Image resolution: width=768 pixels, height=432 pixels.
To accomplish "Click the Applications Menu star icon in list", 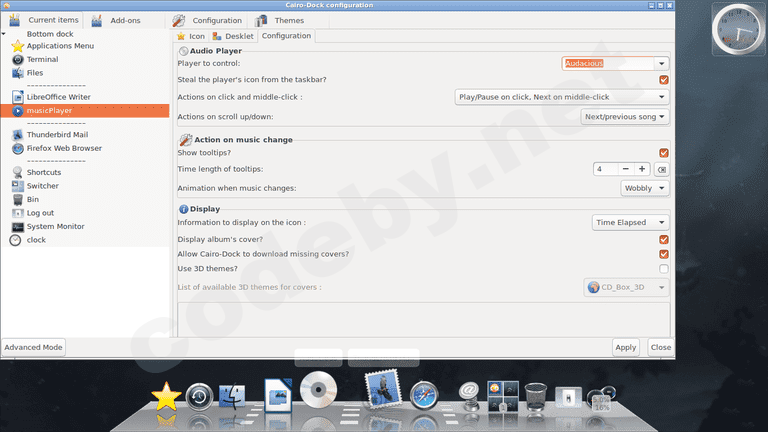I will click(x=18, y=46).
